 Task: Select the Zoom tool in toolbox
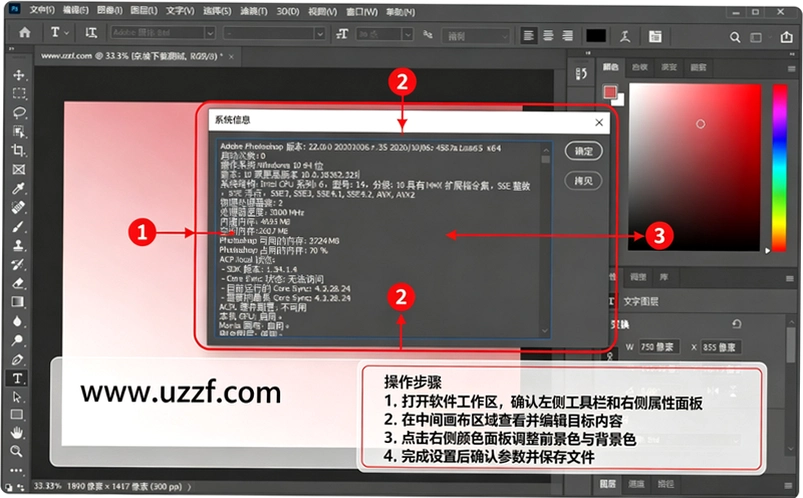17,451
